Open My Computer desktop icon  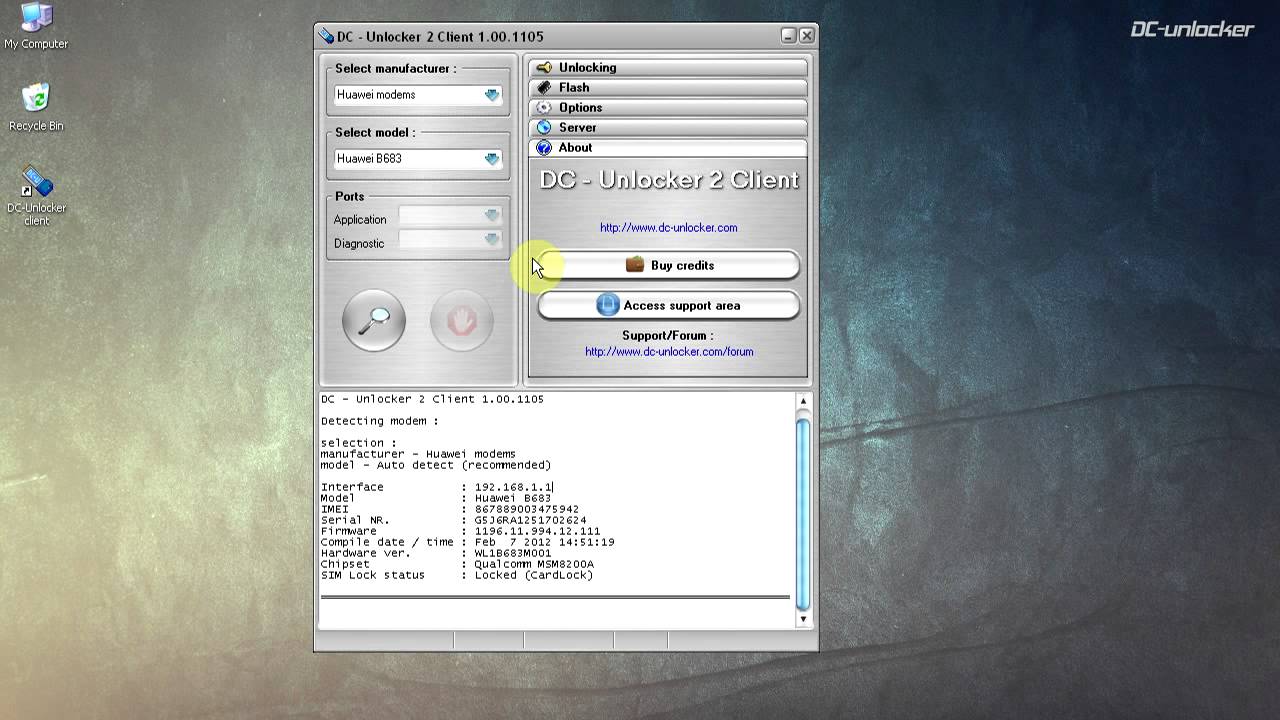36,27
